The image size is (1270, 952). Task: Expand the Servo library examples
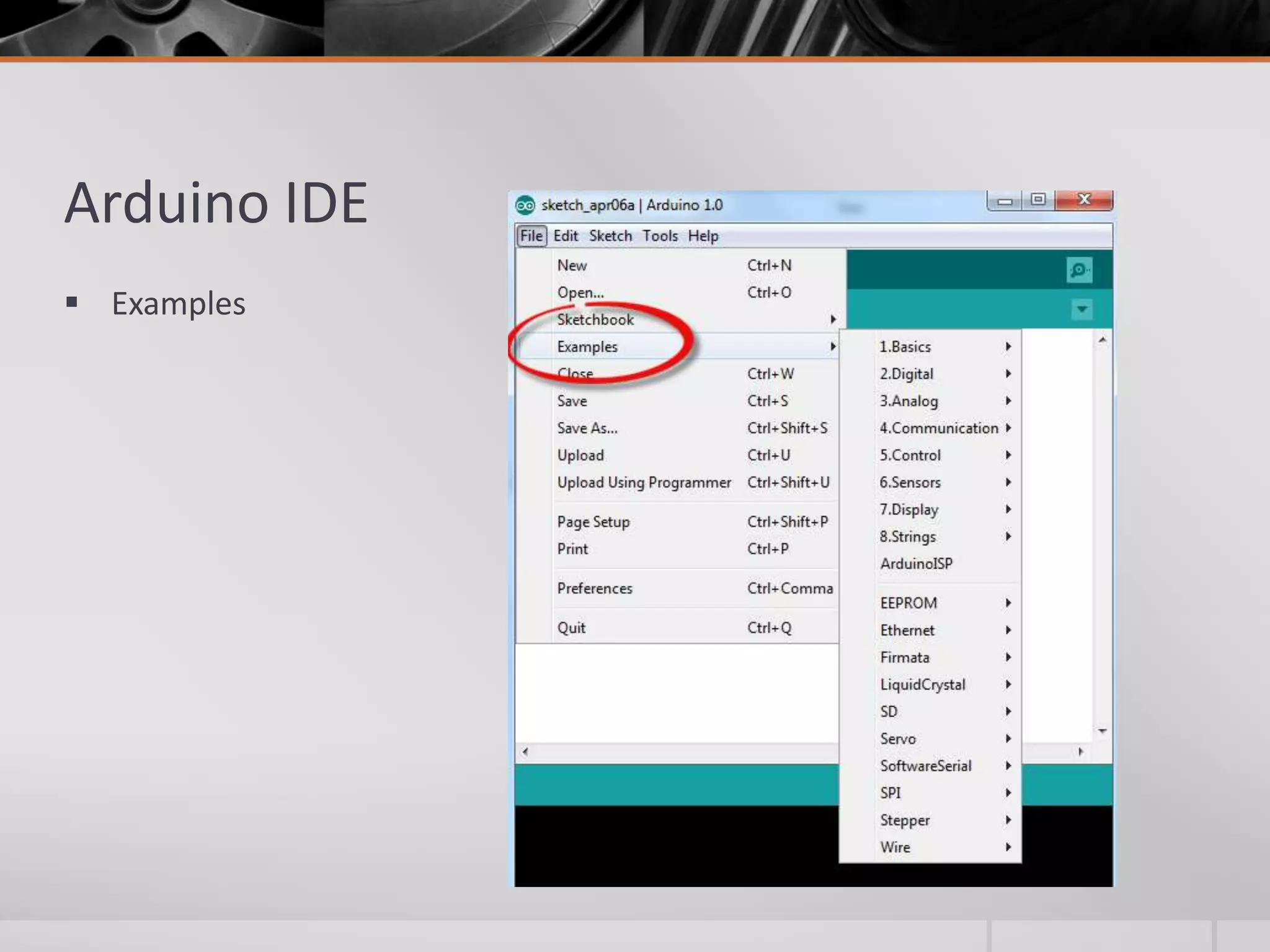[x=930, y=739]
